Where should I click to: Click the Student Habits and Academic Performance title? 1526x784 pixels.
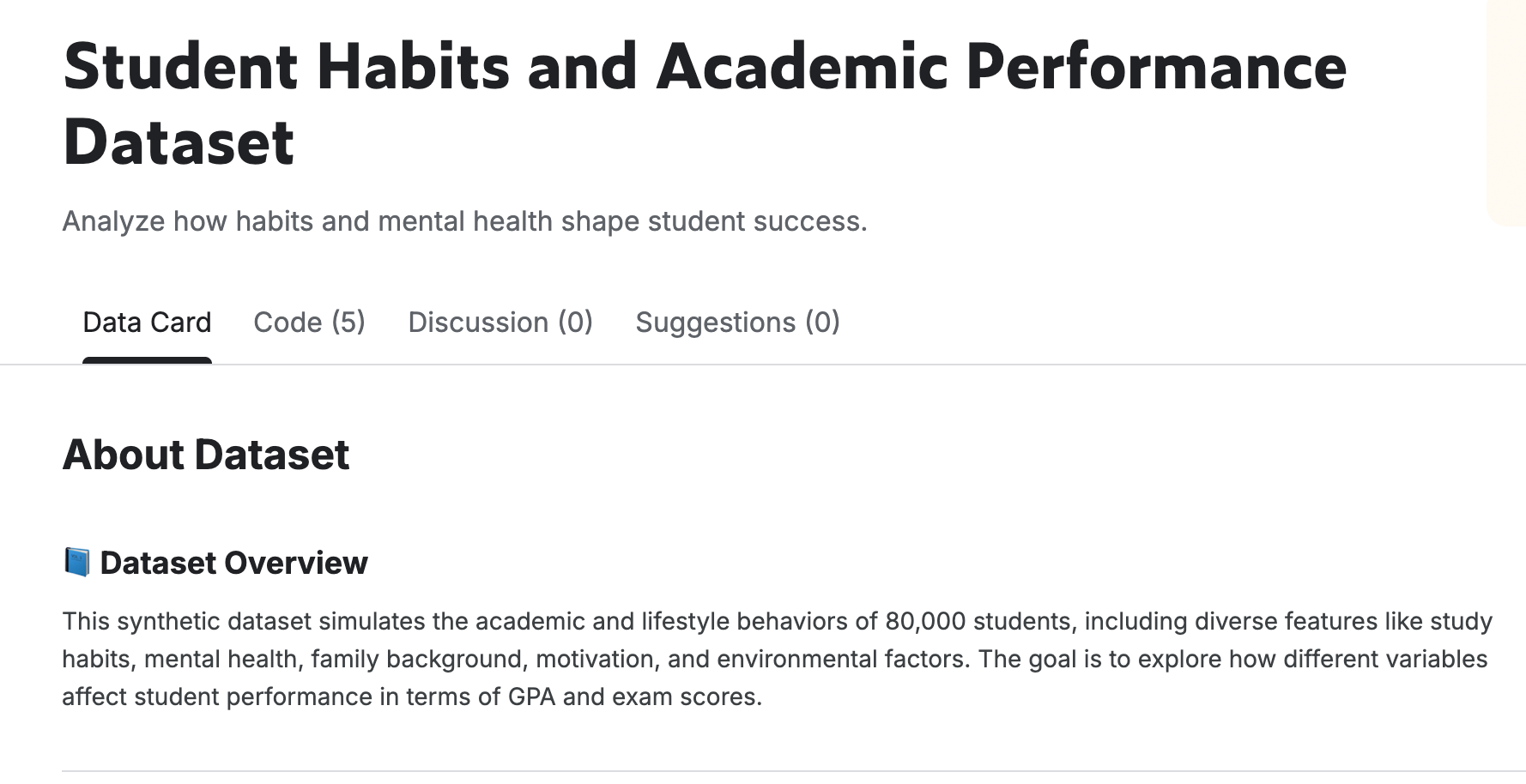(704, 67)
